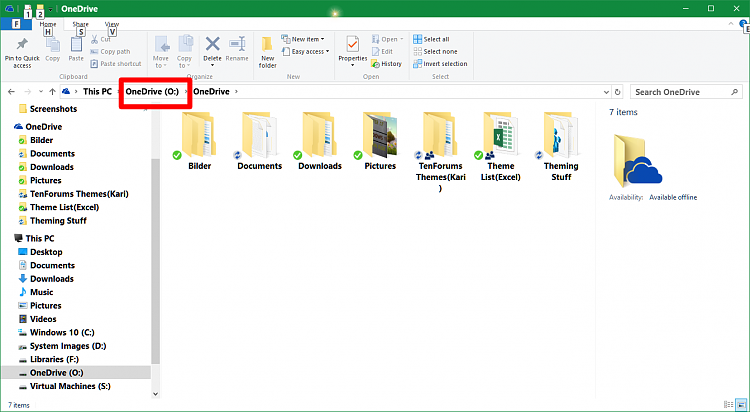
Task: Click Select all in ribbon
Action: pos(435,39)
